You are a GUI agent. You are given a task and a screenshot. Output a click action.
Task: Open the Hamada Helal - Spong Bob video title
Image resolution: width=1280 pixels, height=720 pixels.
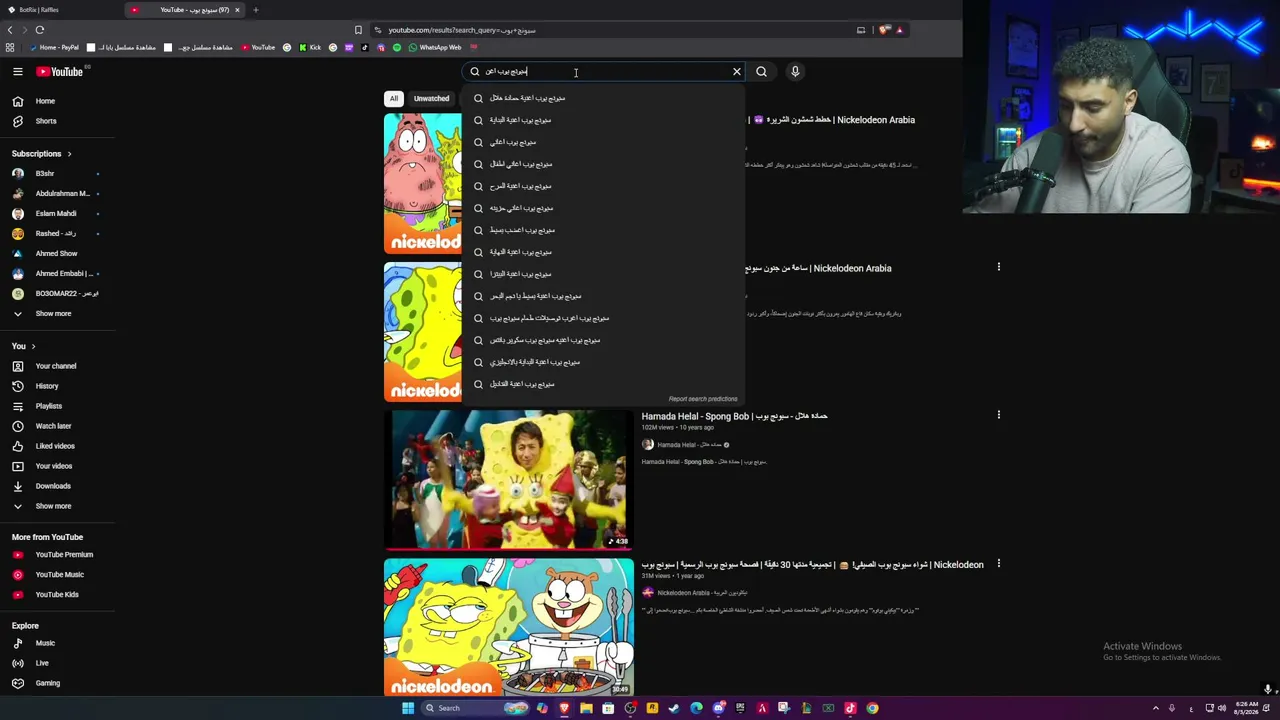tap(734, 416)
